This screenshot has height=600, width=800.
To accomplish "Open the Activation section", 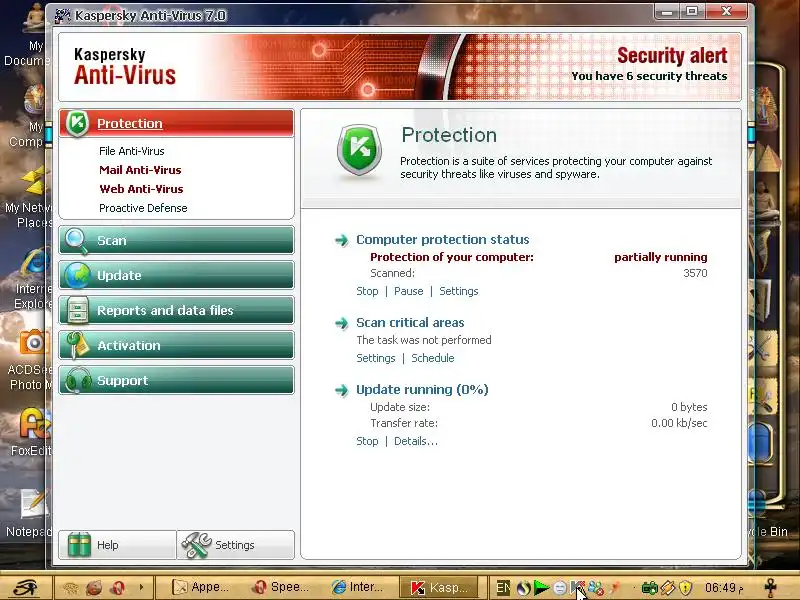I will [x=177, y=345].
